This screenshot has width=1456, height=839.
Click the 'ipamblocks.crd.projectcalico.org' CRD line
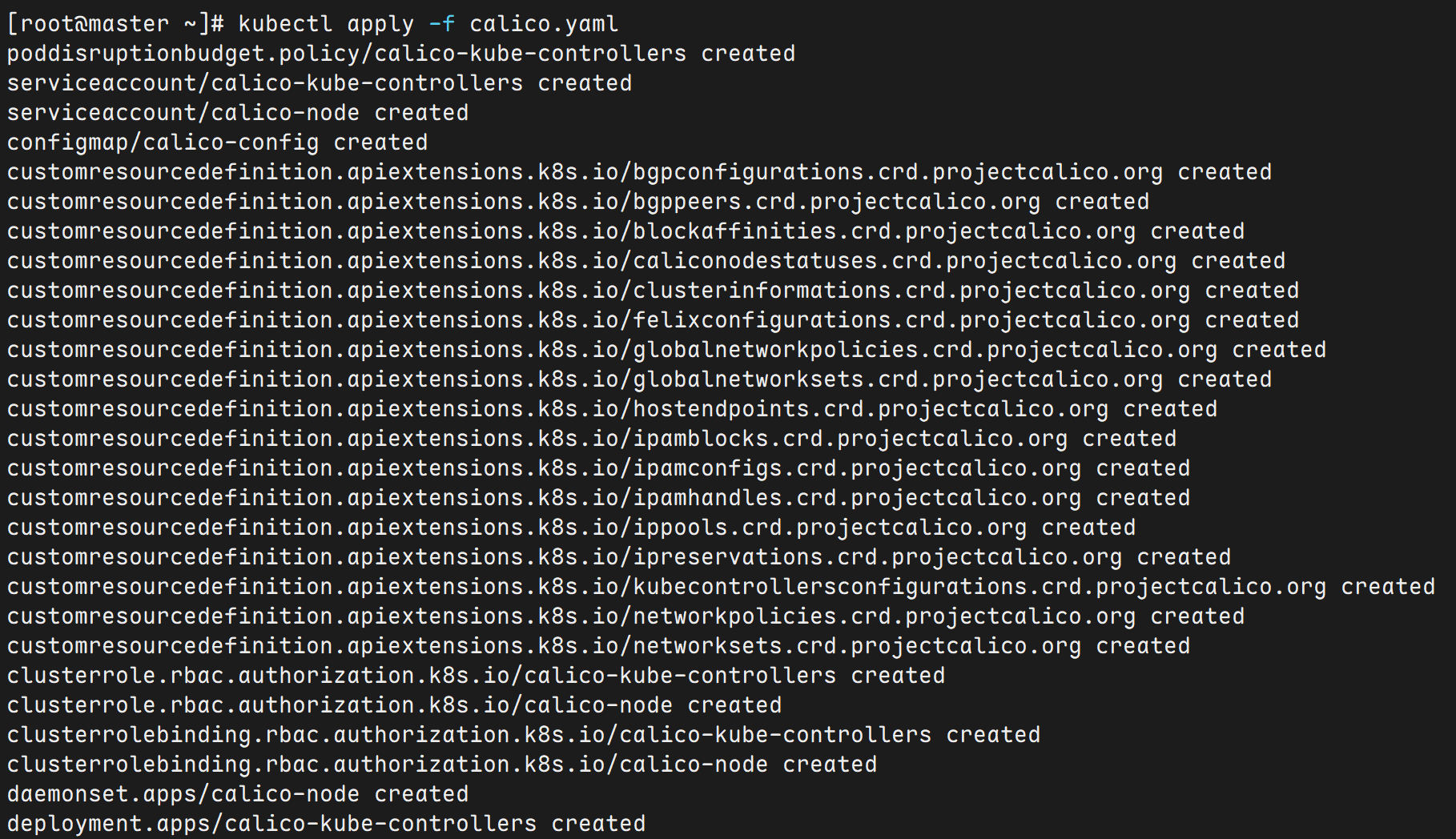pyautogui.click(x=592, y=439)
